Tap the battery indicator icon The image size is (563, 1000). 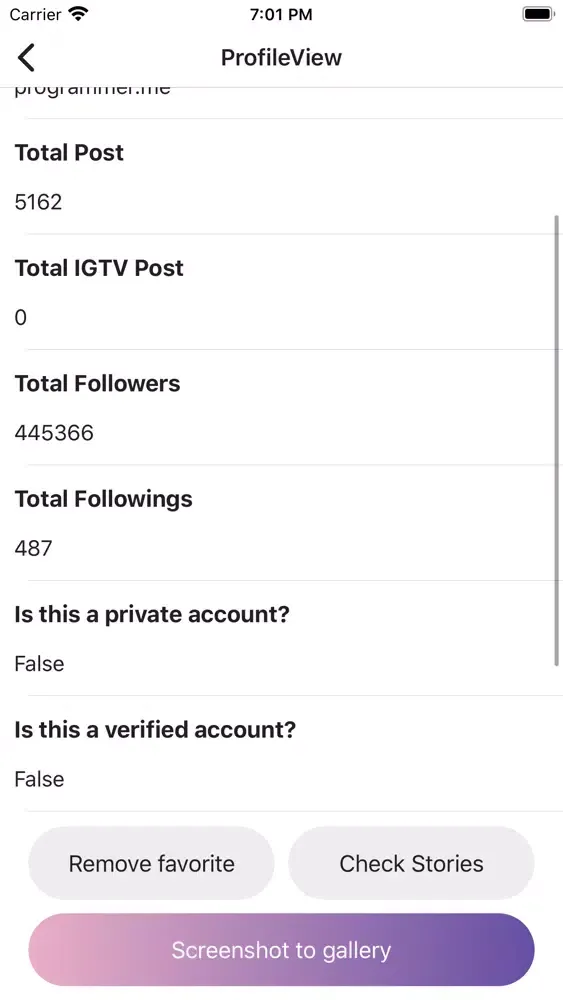point(538,14)
